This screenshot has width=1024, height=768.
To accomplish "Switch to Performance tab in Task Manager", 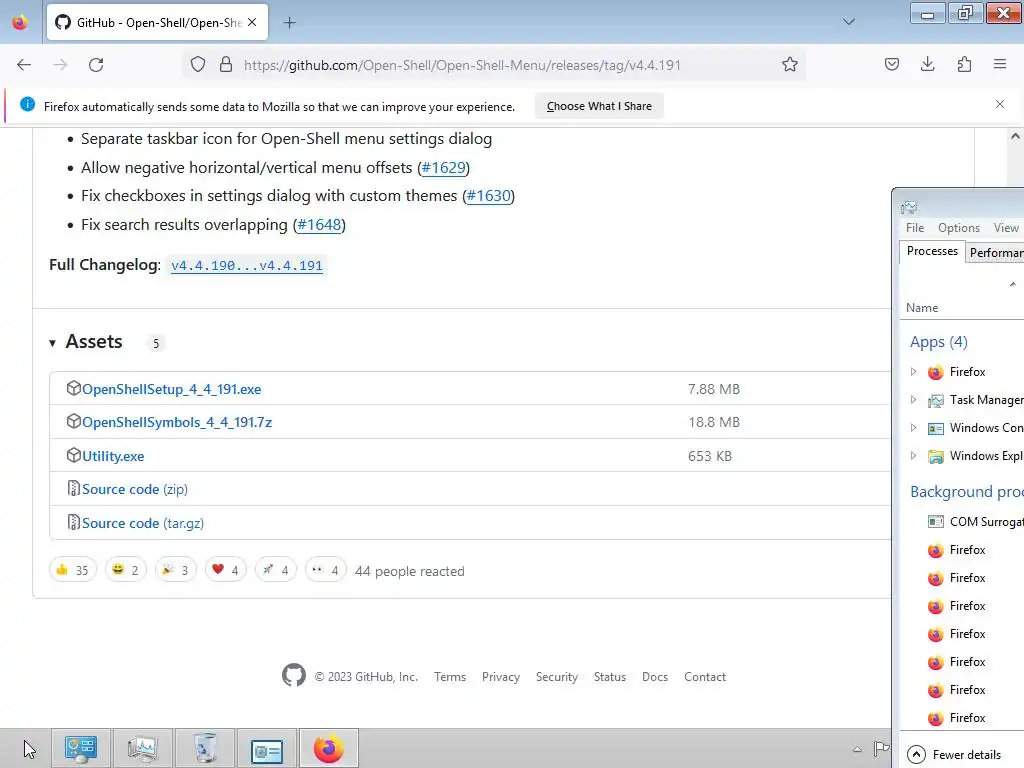I will point(995,253).
